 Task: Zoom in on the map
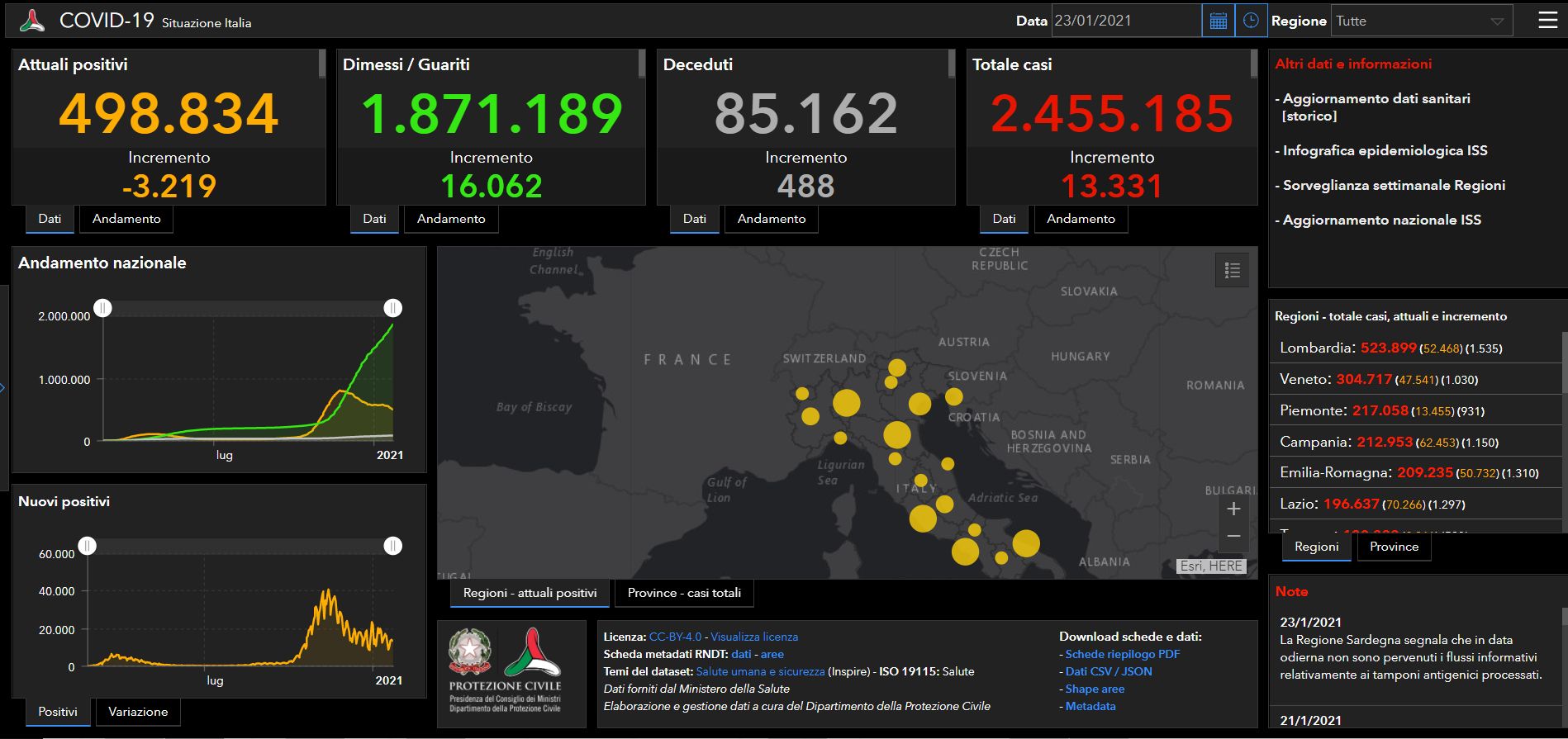tap(1233, 509)
